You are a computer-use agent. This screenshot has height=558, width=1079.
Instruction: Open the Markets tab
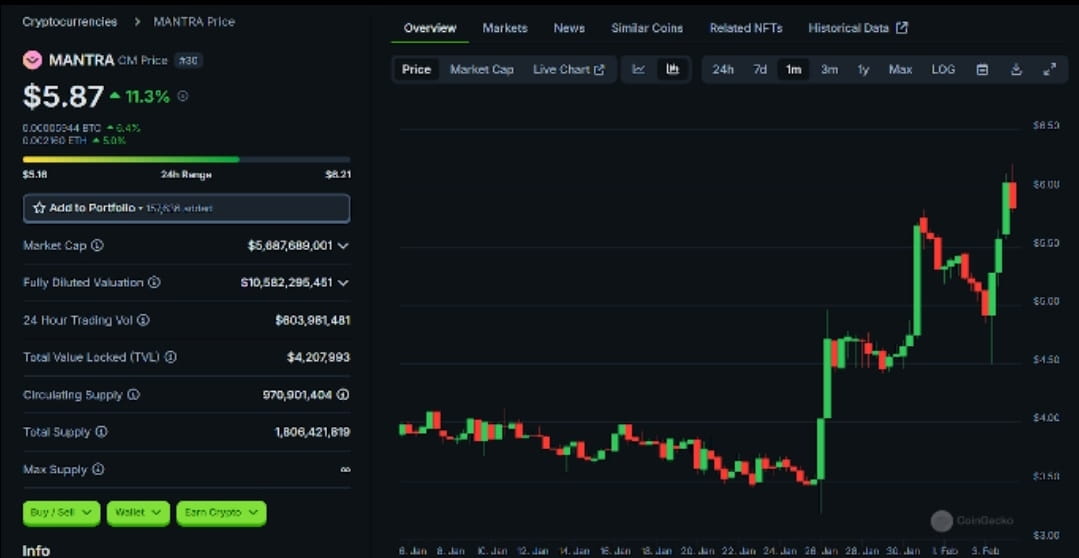505,28
